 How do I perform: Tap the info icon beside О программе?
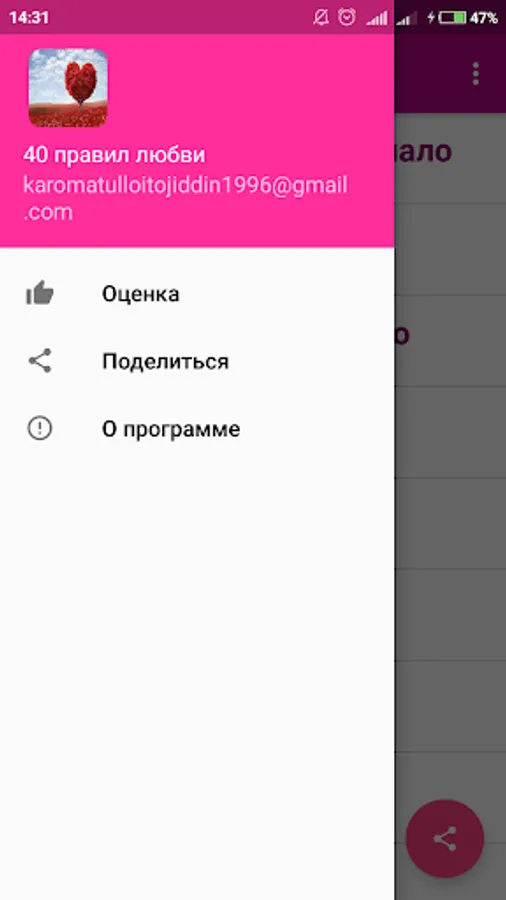[40, 428]
